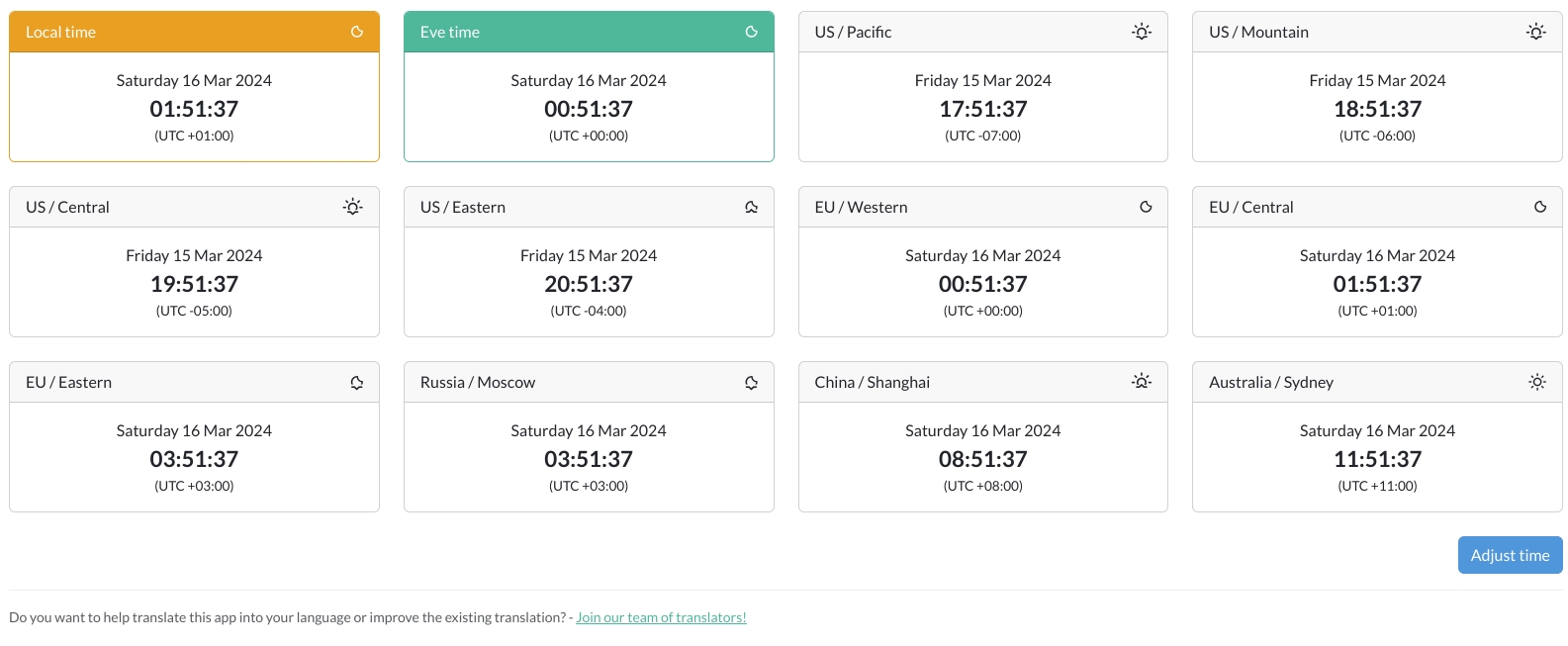Click the Australia / Sydney time 11:51:37

(1377, 459)
